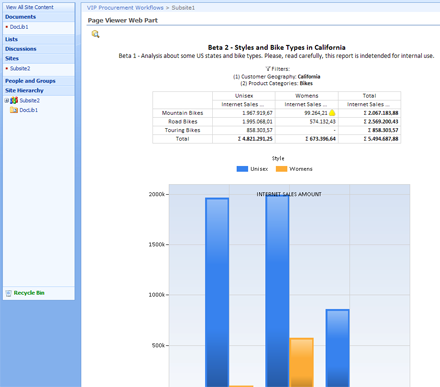Open the Sites section header
The width and height of the screenshot is (440, 387).
[12, 58]
